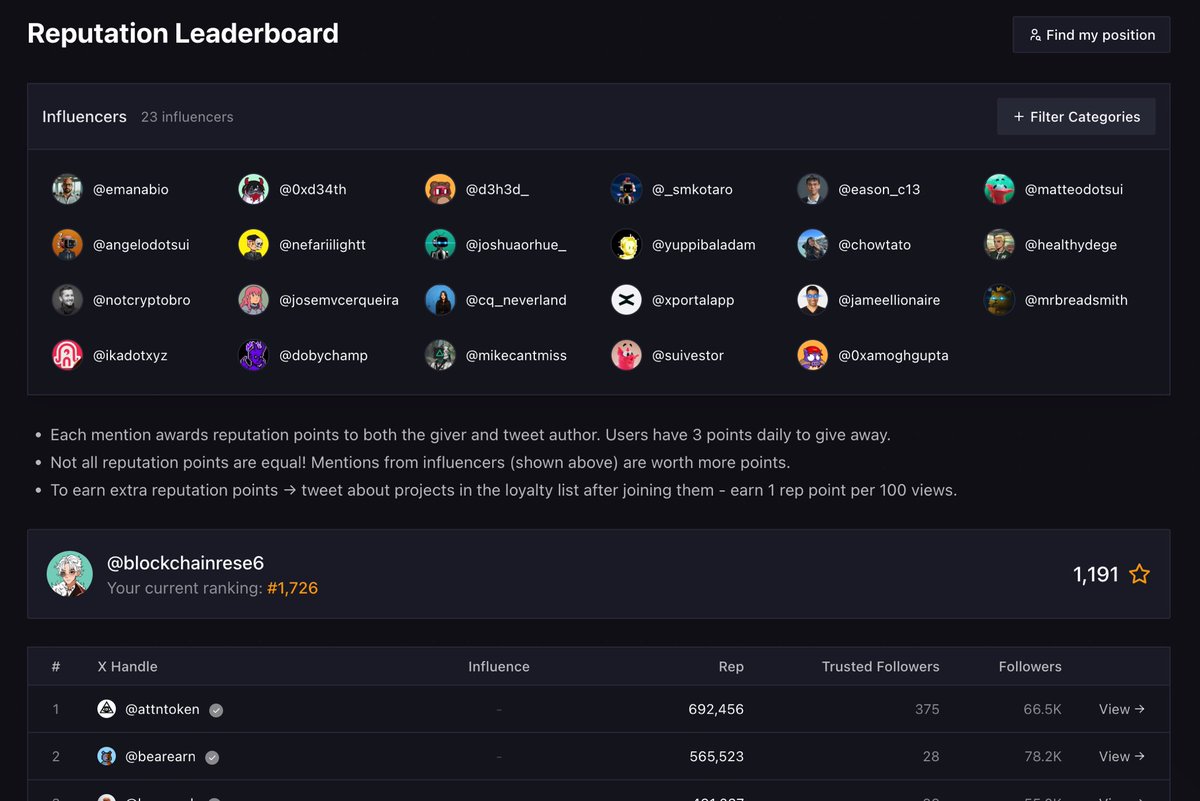Select the @xportalapp logo avatar
Viewport: 1200px width, 801px height.
626,300
